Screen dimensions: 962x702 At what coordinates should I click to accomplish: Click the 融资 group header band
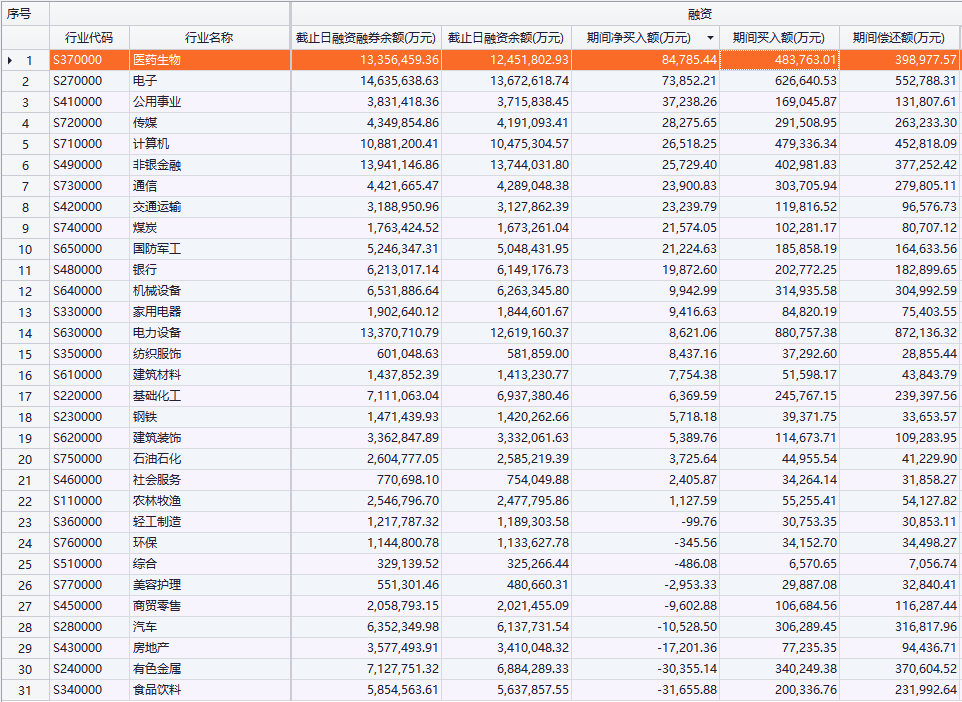tap(626, 14)
